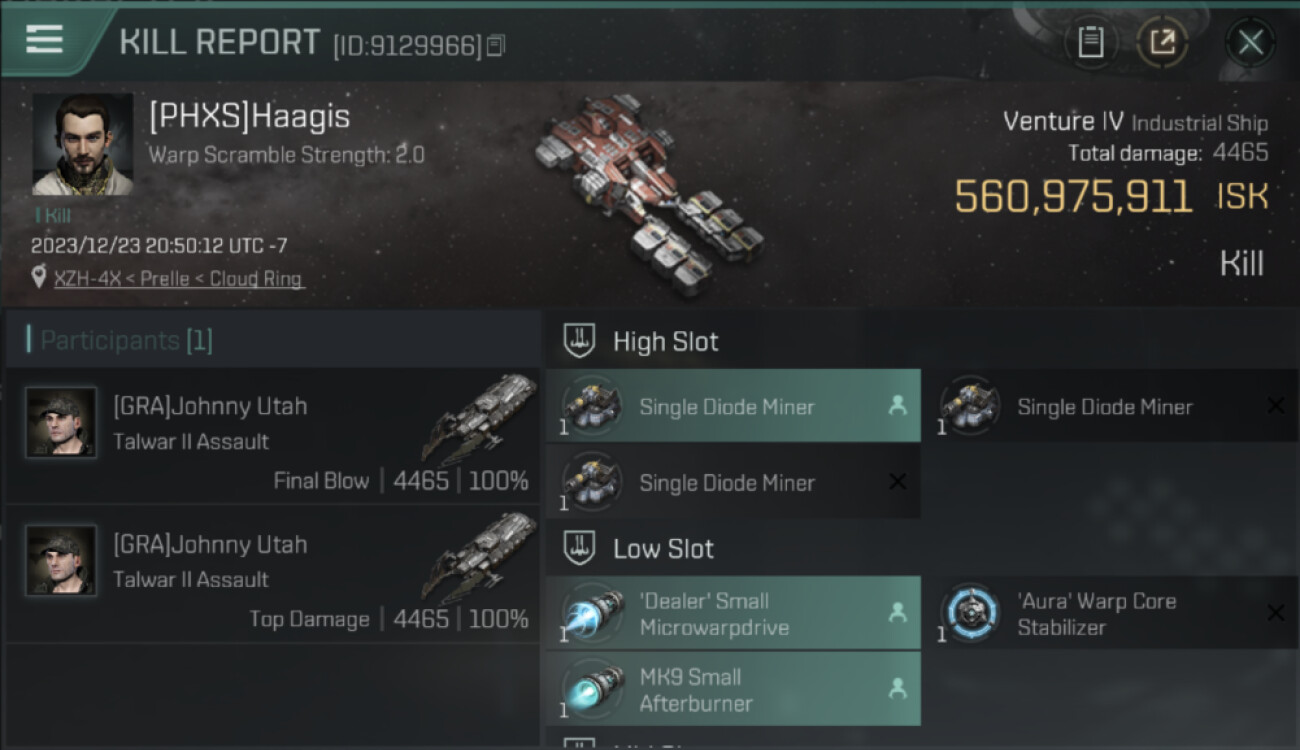1300x750 pixels.
Task: Open Johnny Utah Final Blow portrait
Action: point(61,422)
